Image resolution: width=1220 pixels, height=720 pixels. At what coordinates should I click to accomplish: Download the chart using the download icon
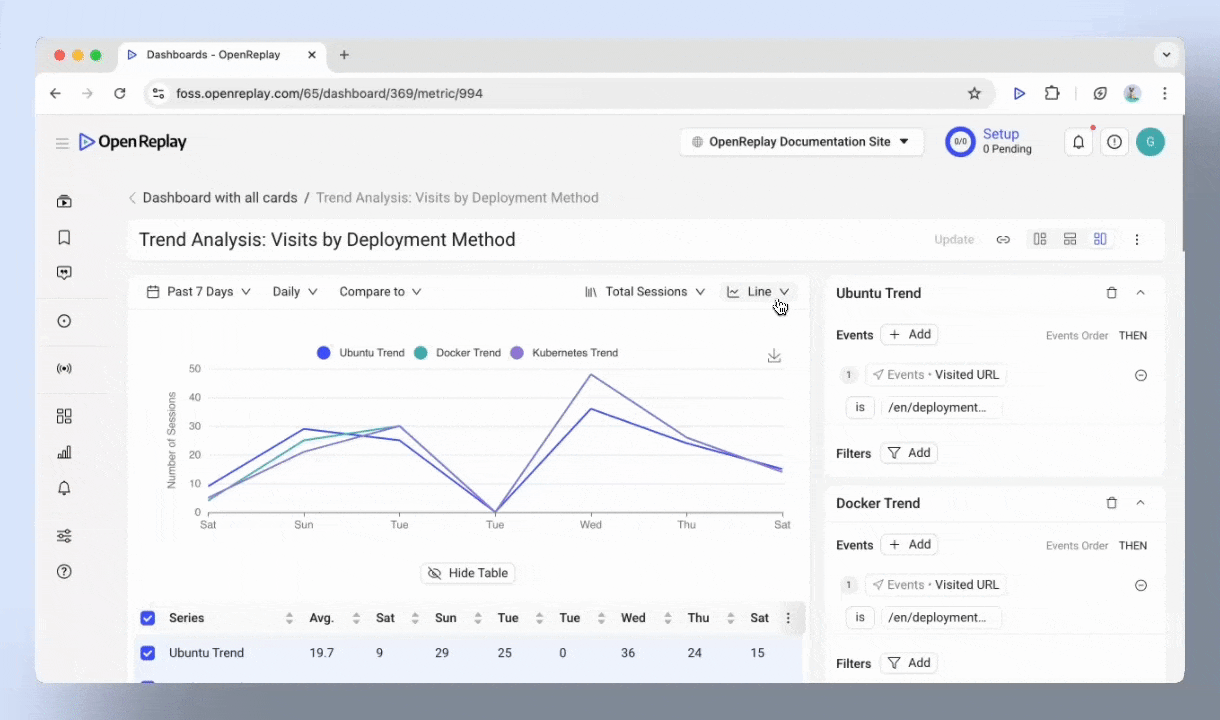pyautogui.click(x=774, y=356)
